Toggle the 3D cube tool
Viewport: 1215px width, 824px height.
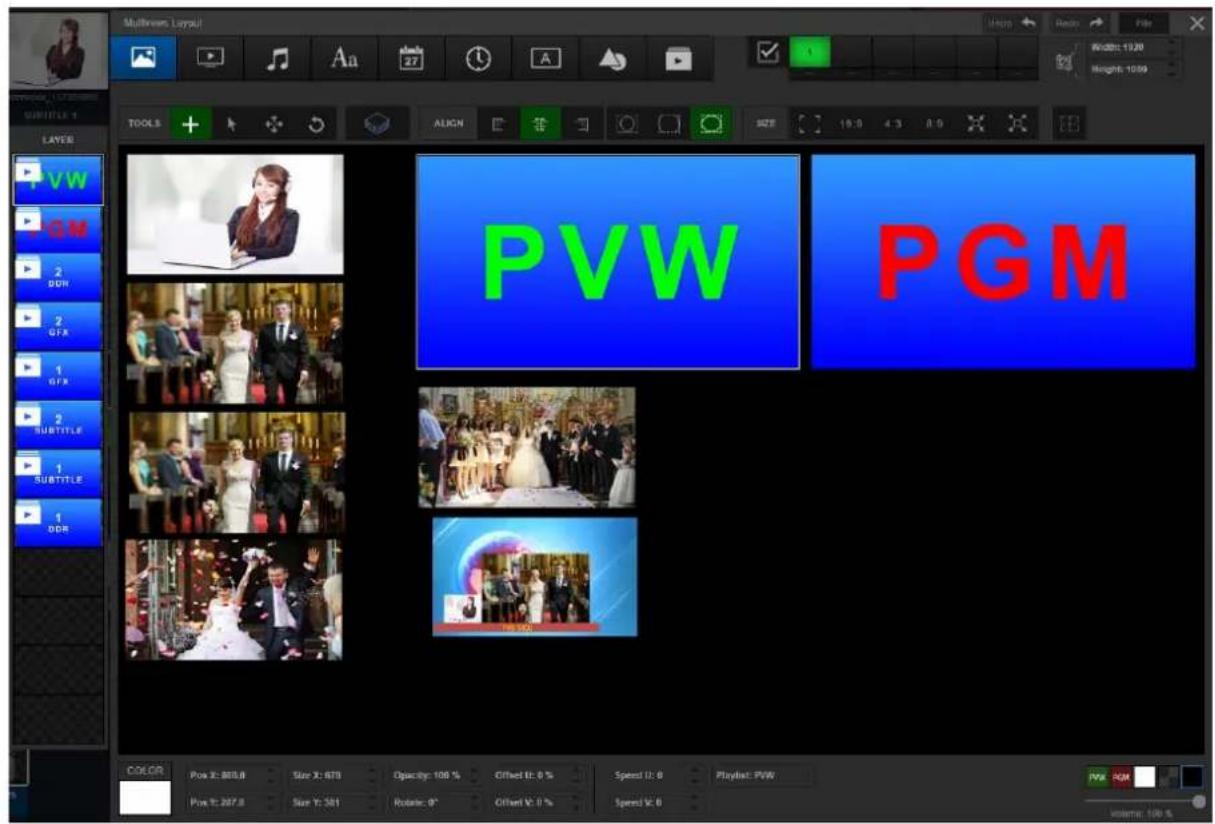coord(375,125)
